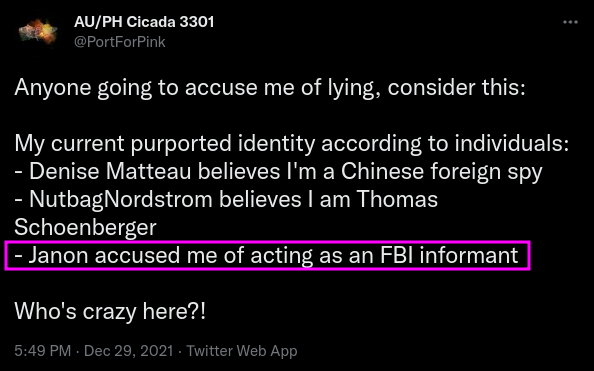Visit the @PortForPink handle link
594x371 pixels.
tap(120, 42)
